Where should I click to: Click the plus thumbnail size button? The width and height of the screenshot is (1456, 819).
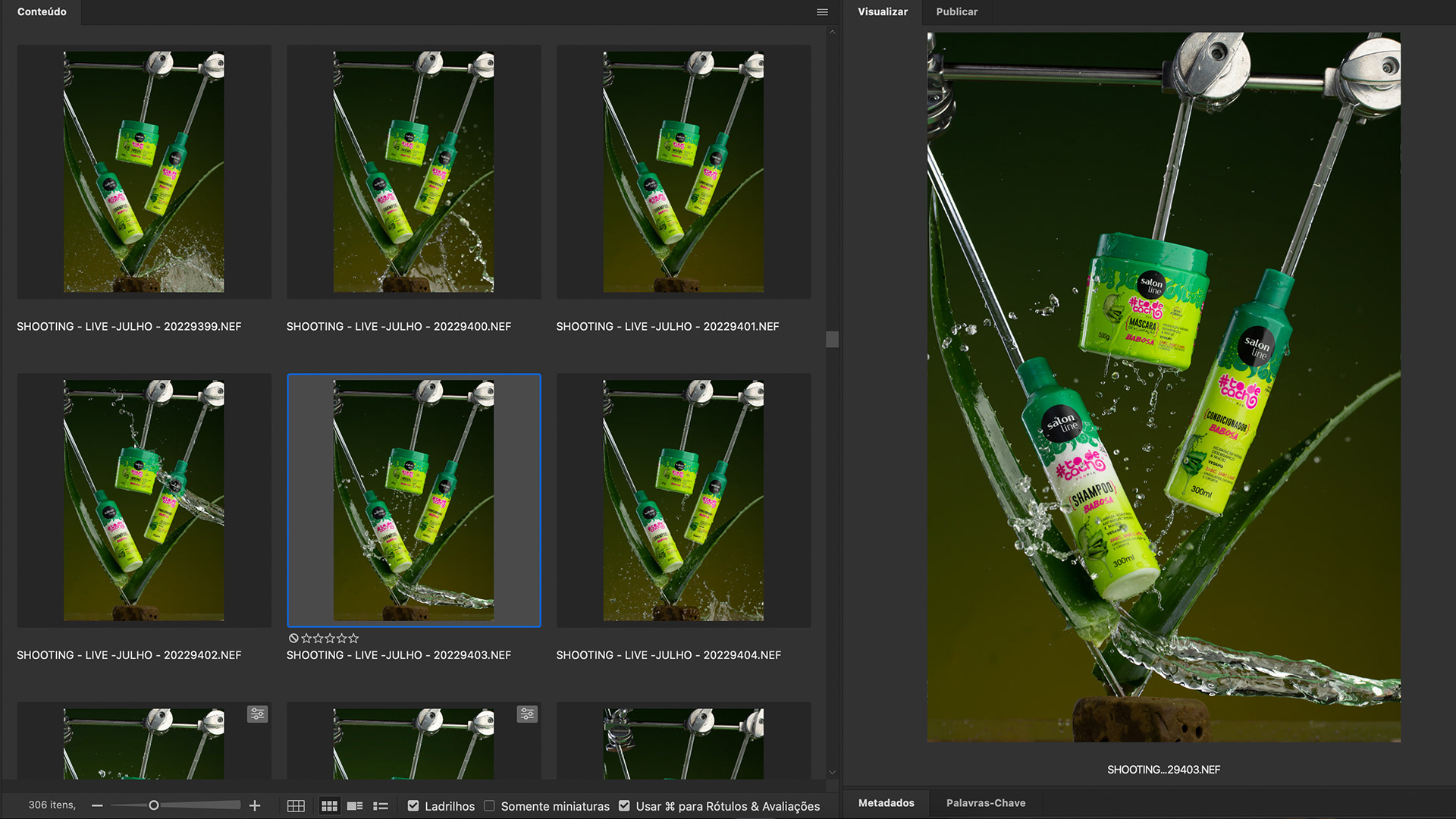pyautogui.click(x=255, y=805)
